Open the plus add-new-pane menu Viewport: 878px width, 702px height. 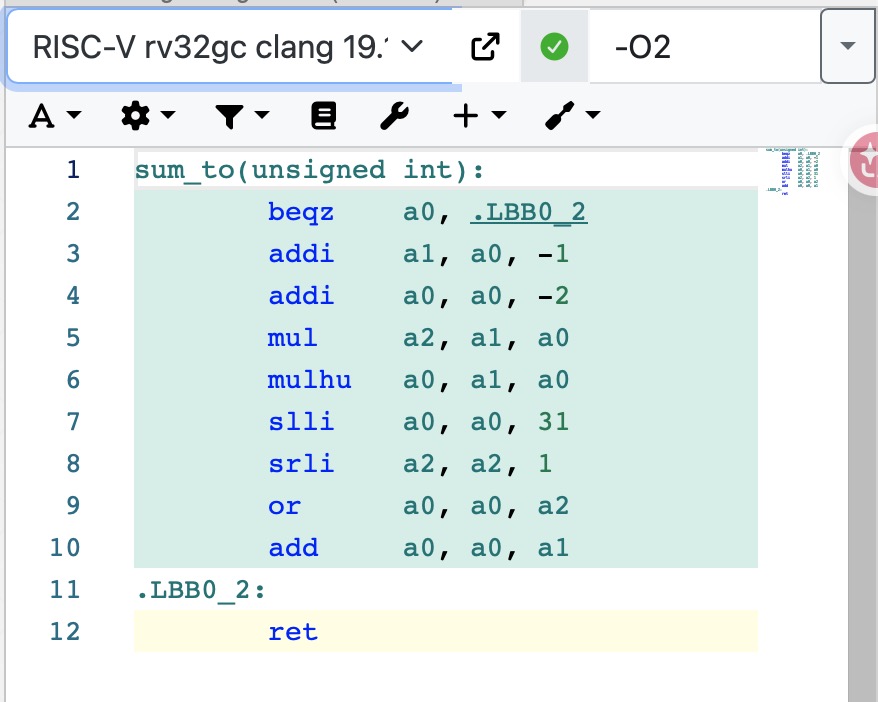[479, 116]
